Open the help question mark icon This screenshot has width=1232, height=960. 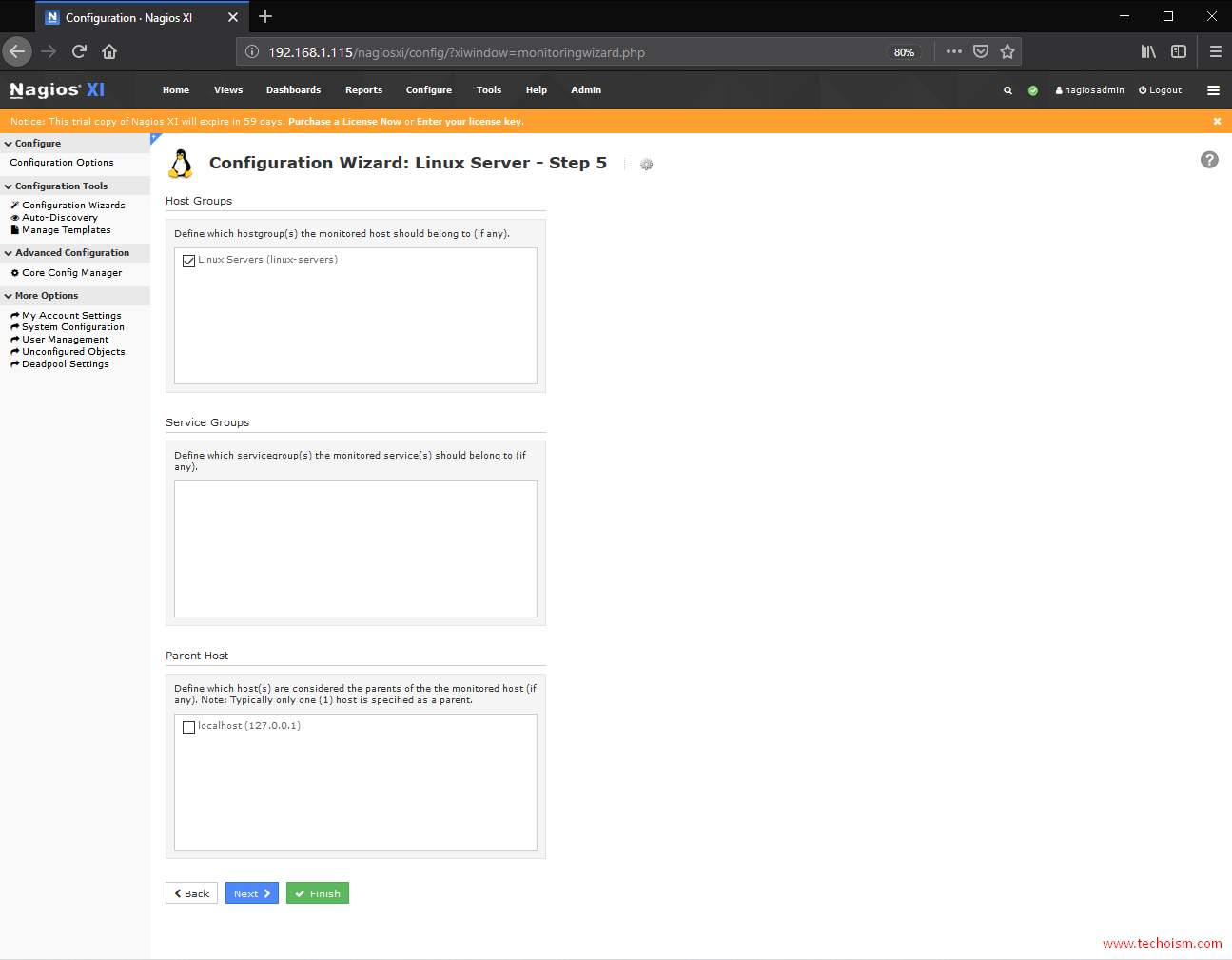click(1209, 160)
